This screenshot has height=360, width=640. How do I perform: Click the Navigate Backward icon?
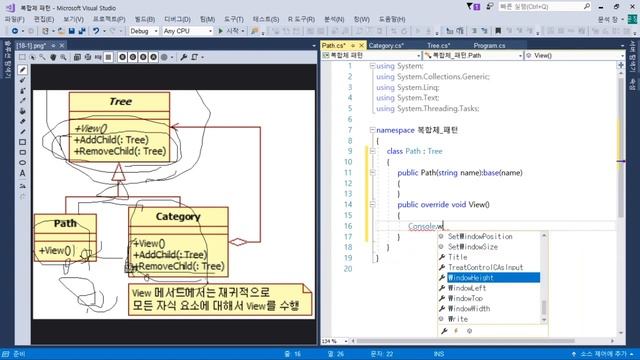pos(15,31)
